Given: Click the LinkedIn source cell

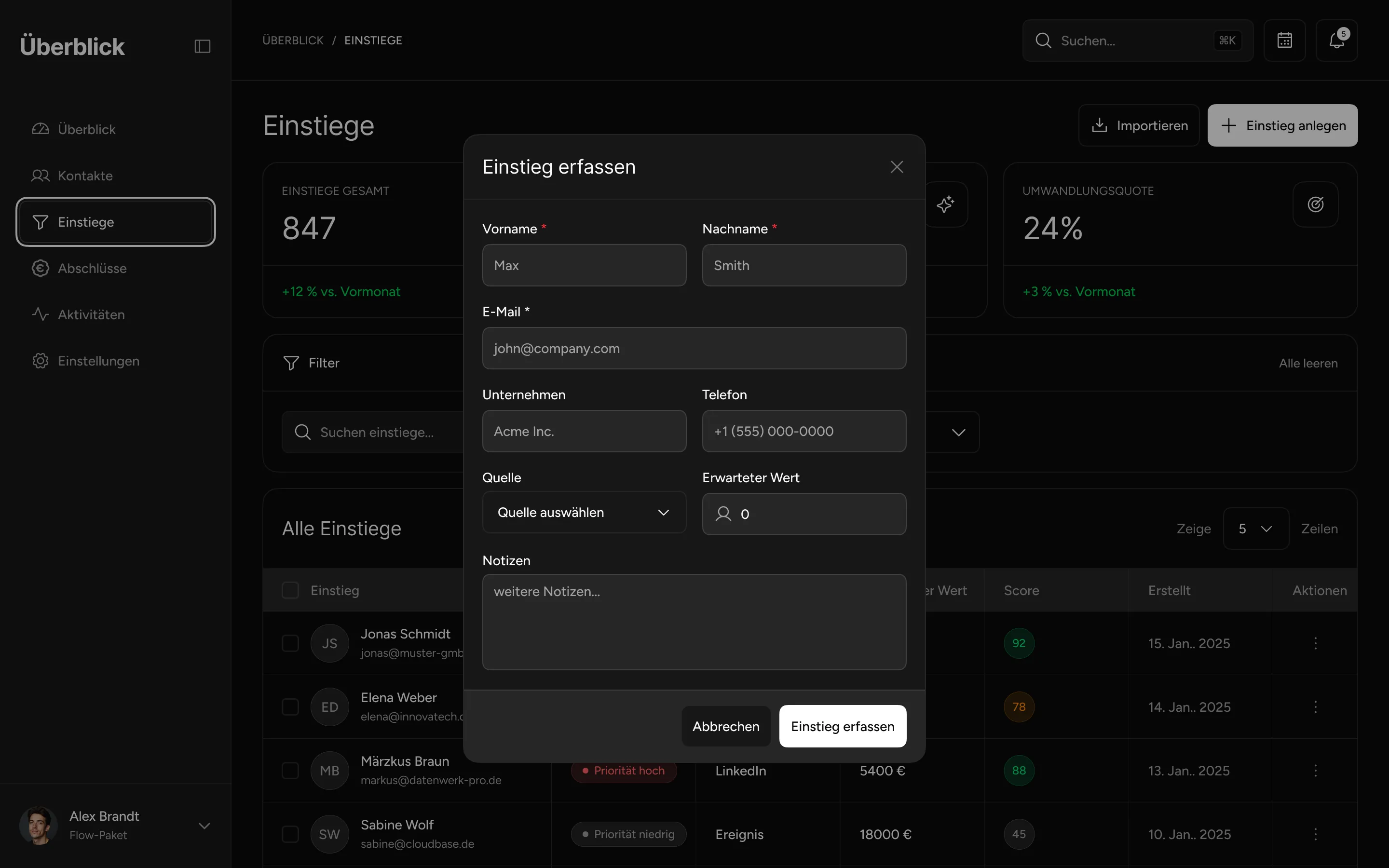Looking at the screenshot, I should coord(740,771).
